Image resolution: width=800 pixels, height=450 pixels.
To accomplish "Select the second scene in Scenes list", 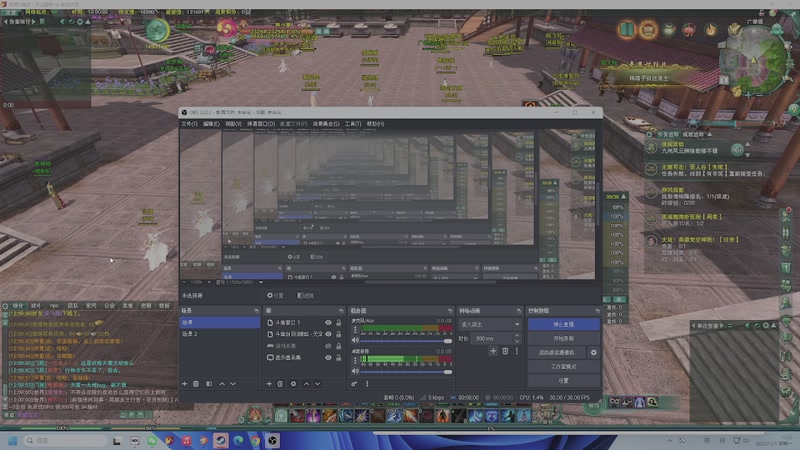I will click(219, 334).
